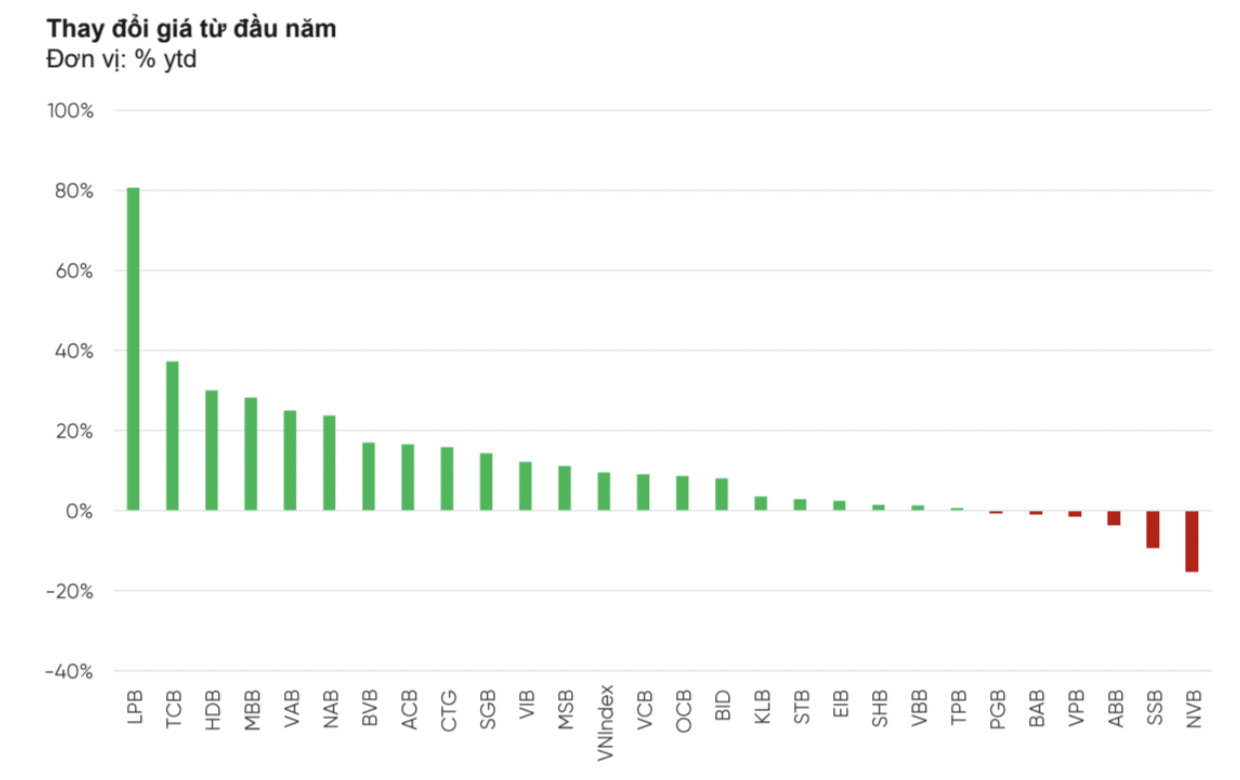Click the red ABB bar

coord(1114,518)
